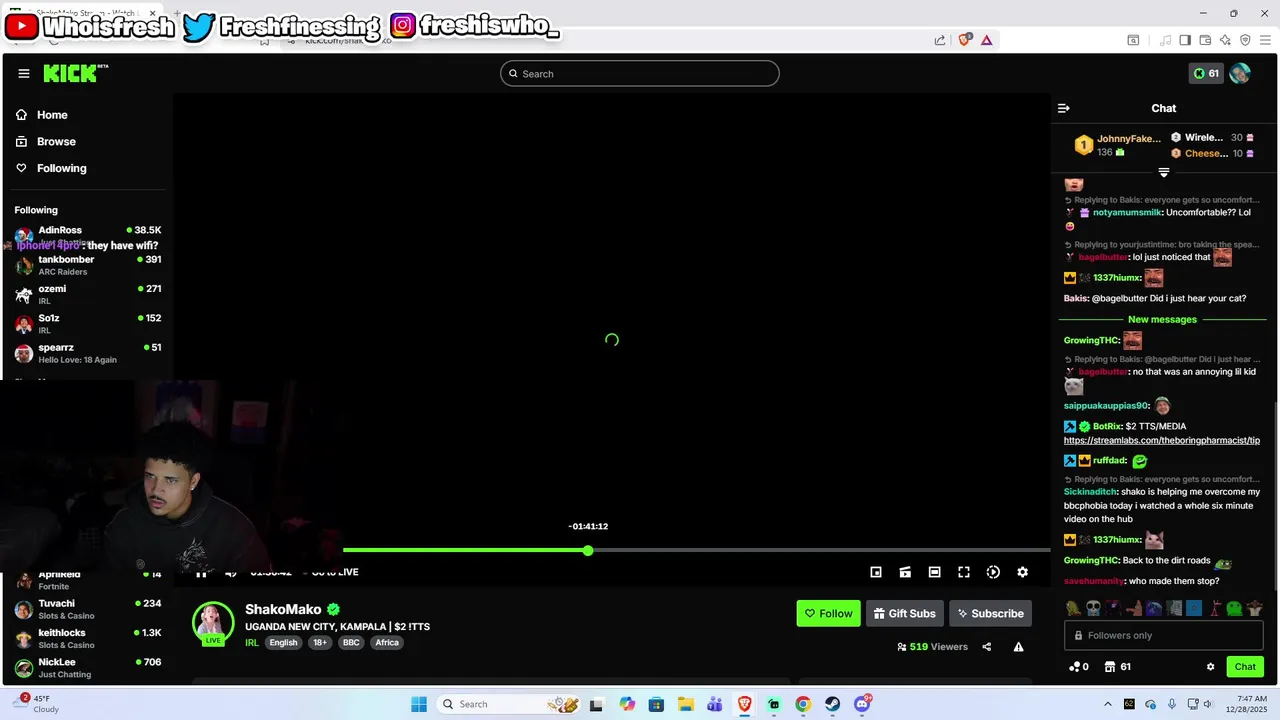This screenshot has width=1280, height=720.
Task: Enter fullscreen on the video player
Action: pos(964,572)
